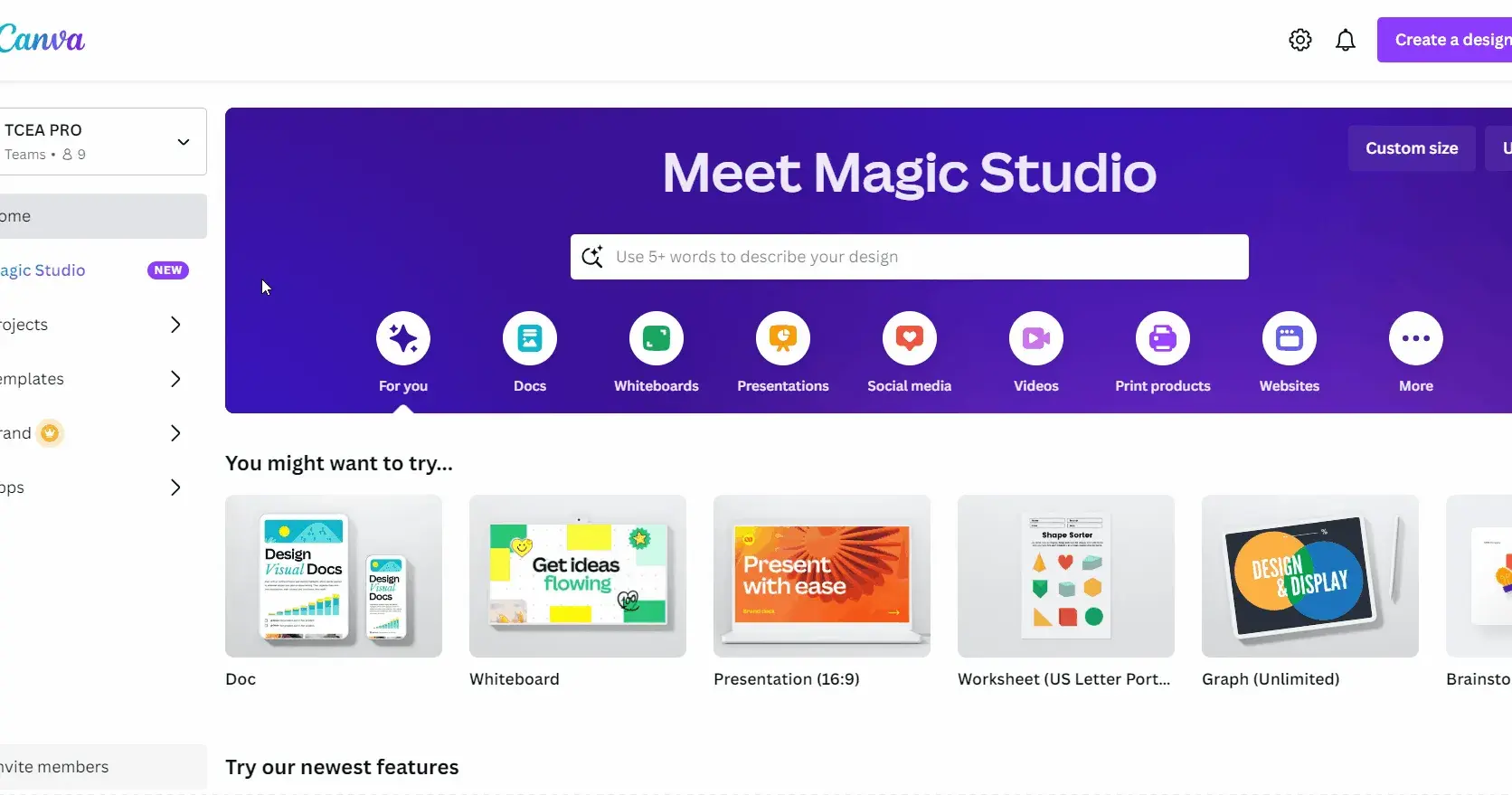Open the Presentation (16:9) thumbnail

(822, 576)
